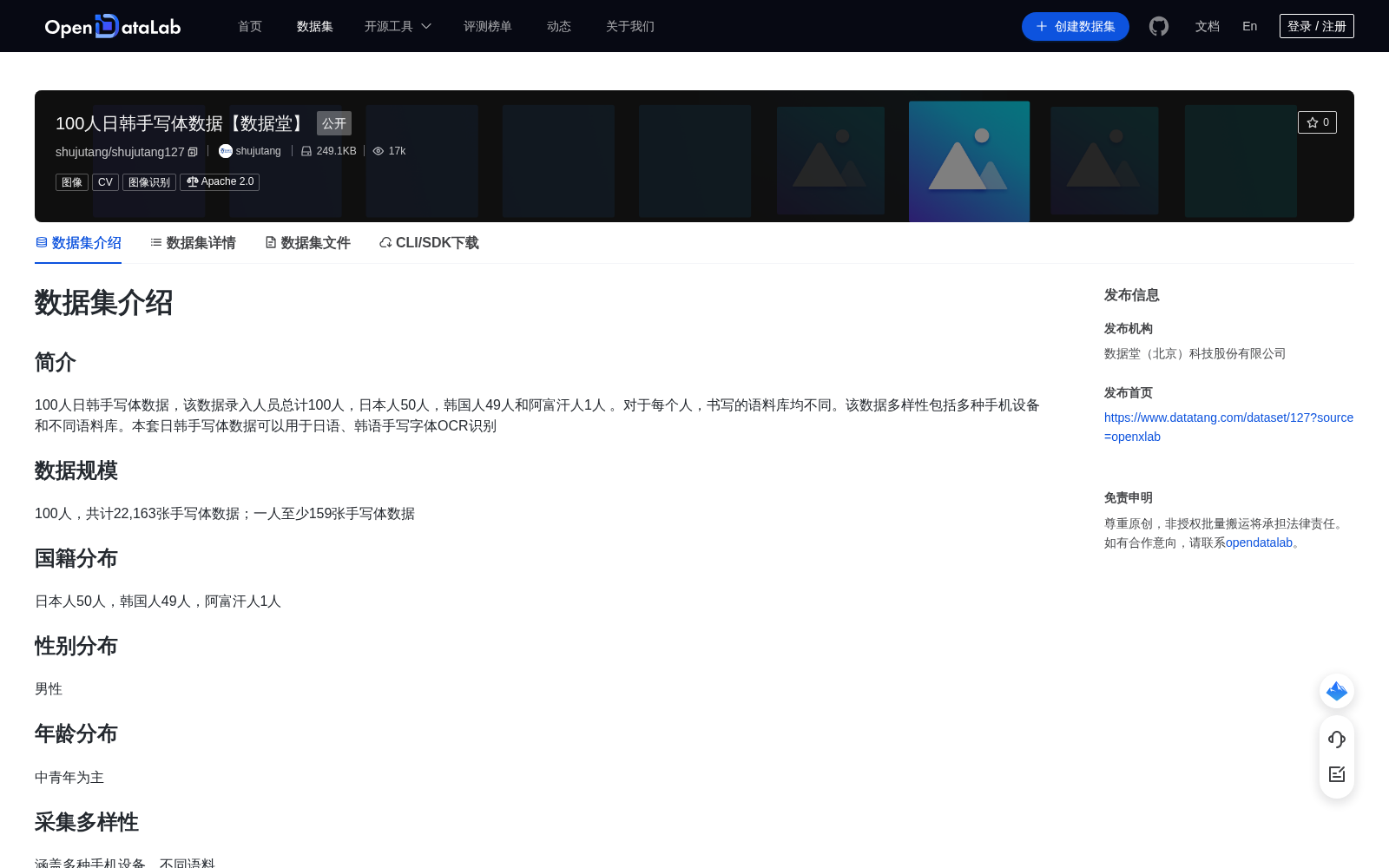Select the 数据集介绍 tab
This screenshot has height=868, width=1389.
78,243
